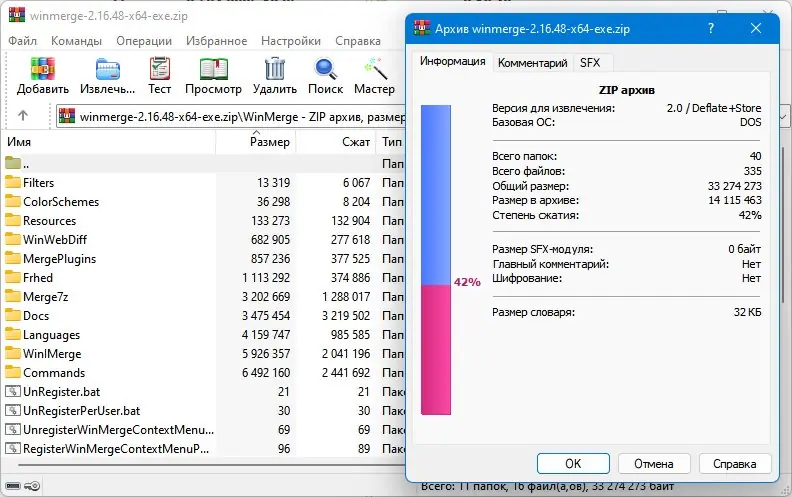The width and height of the screenshot is (792, 497).
Task: Select the Commands folder row
Action: (204, 373)
